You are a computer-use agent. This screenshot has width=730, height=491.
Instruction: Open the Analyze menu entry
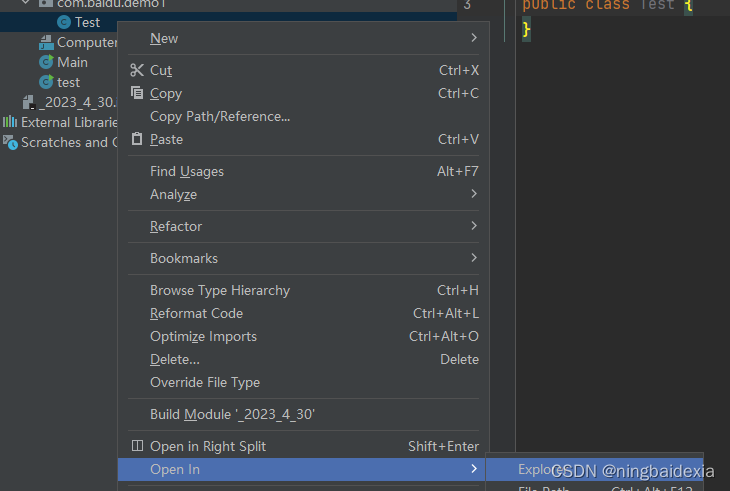click(x=304, y=194)
